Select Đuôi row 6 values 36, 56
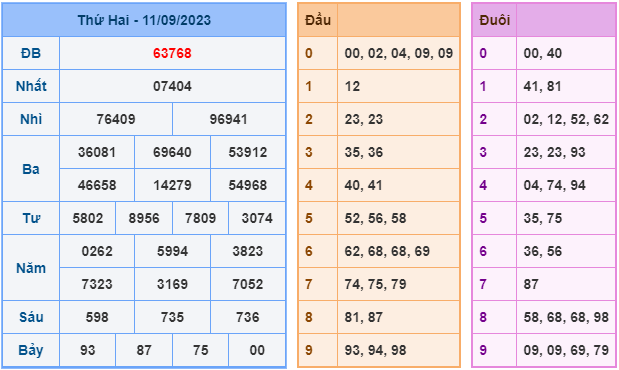 coord(542,251)
